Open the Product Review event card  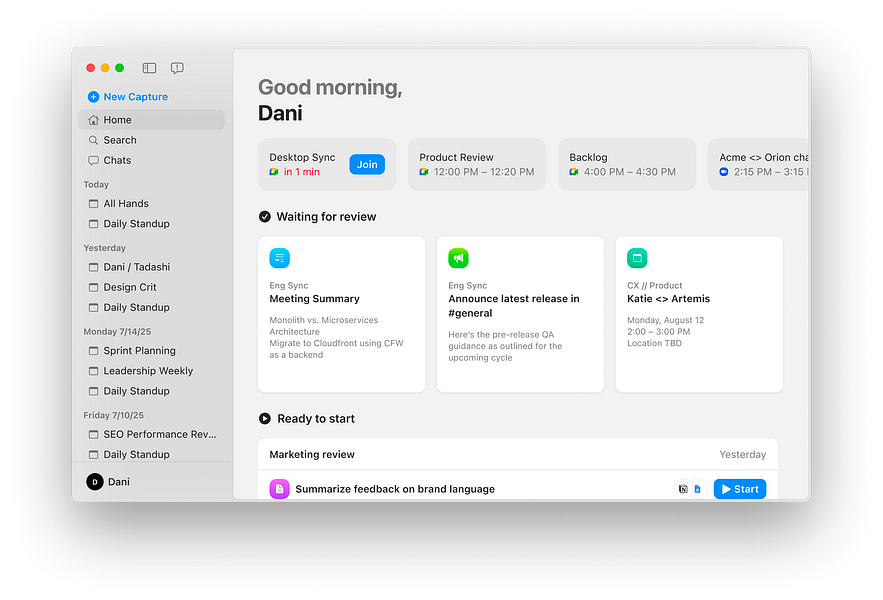477,165
